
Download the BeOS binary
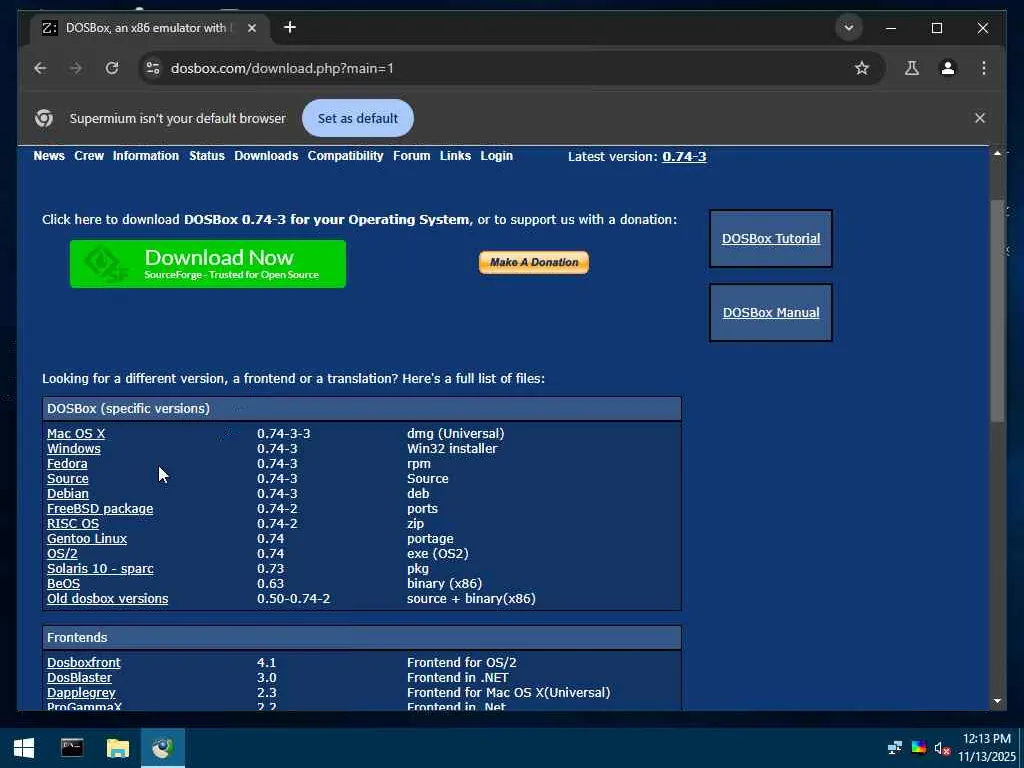tap(63, 584)
